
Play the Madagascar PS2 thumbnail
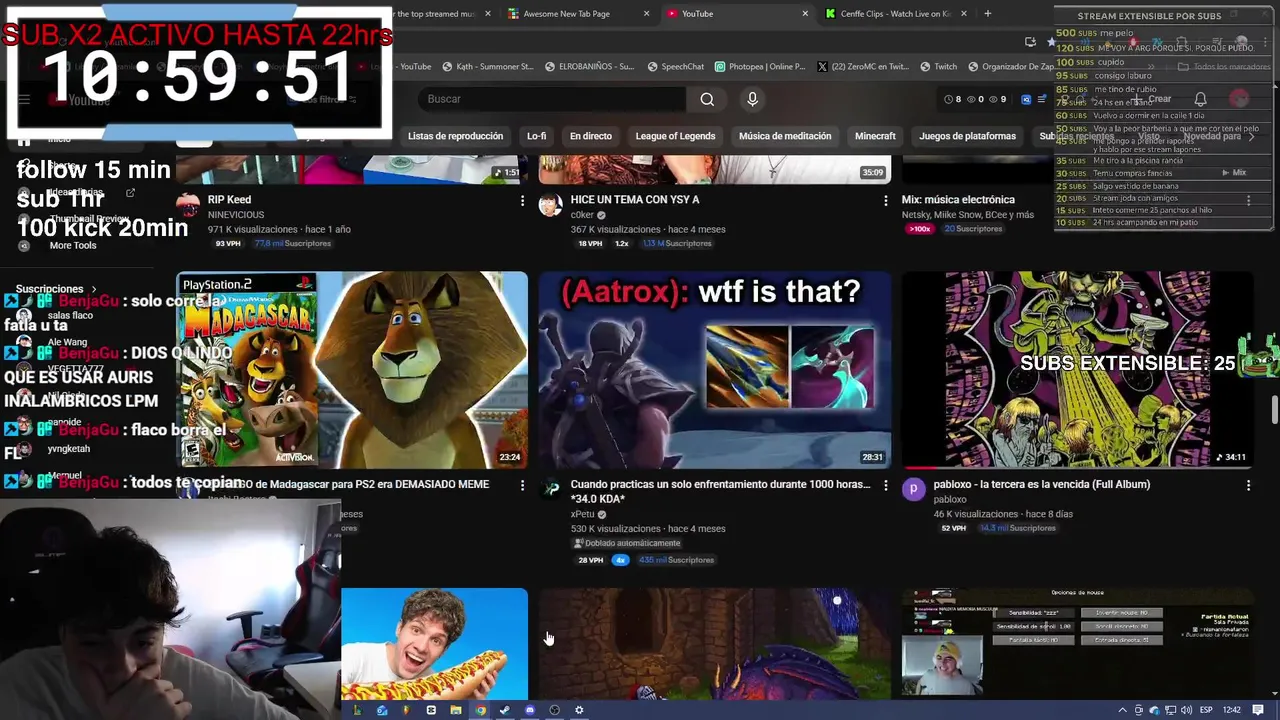[x=352, y=370]
